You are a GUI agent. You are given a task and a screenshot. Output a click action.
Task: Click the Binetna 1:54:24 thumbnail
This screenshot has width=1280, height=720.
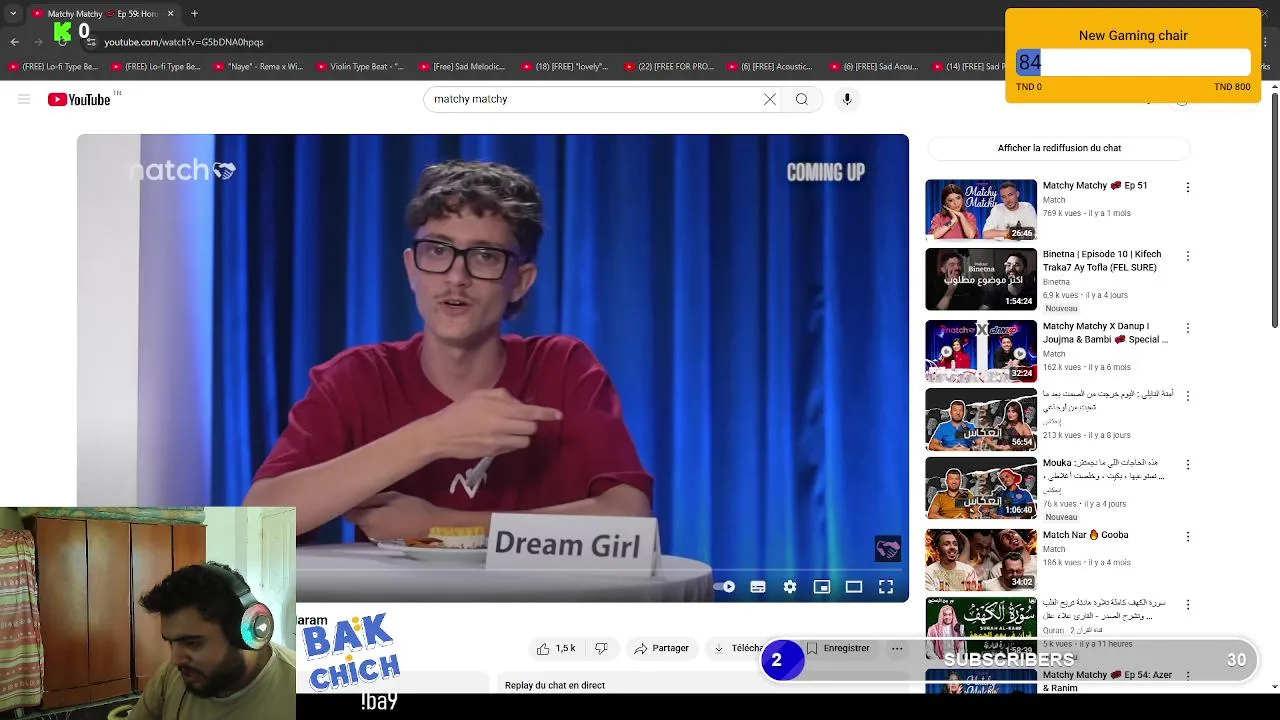(x=981, y=279)
